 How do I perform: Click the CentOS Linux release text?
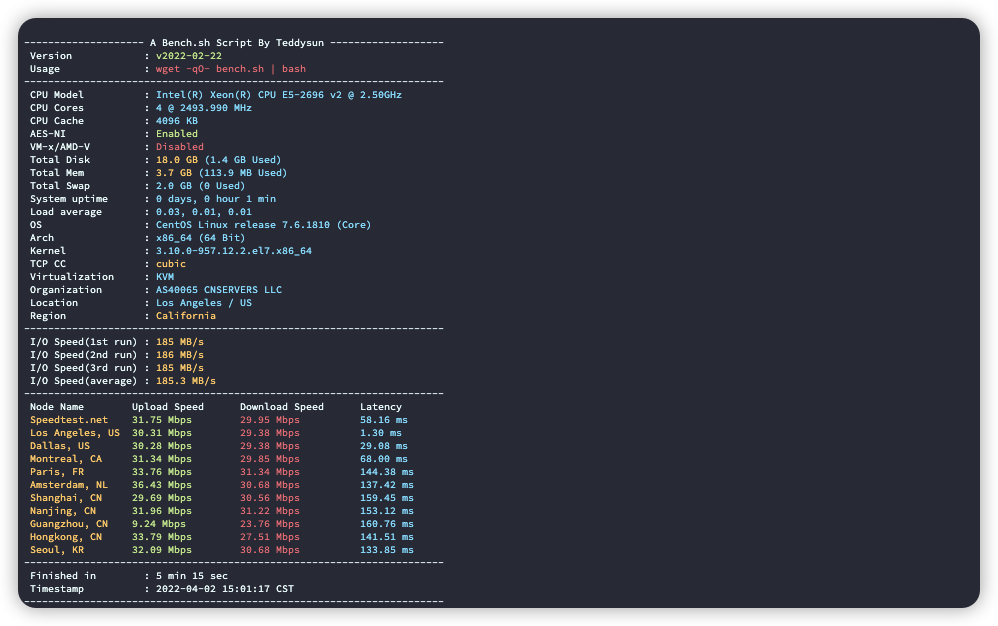pyautogui.click(x=263, y=225)
